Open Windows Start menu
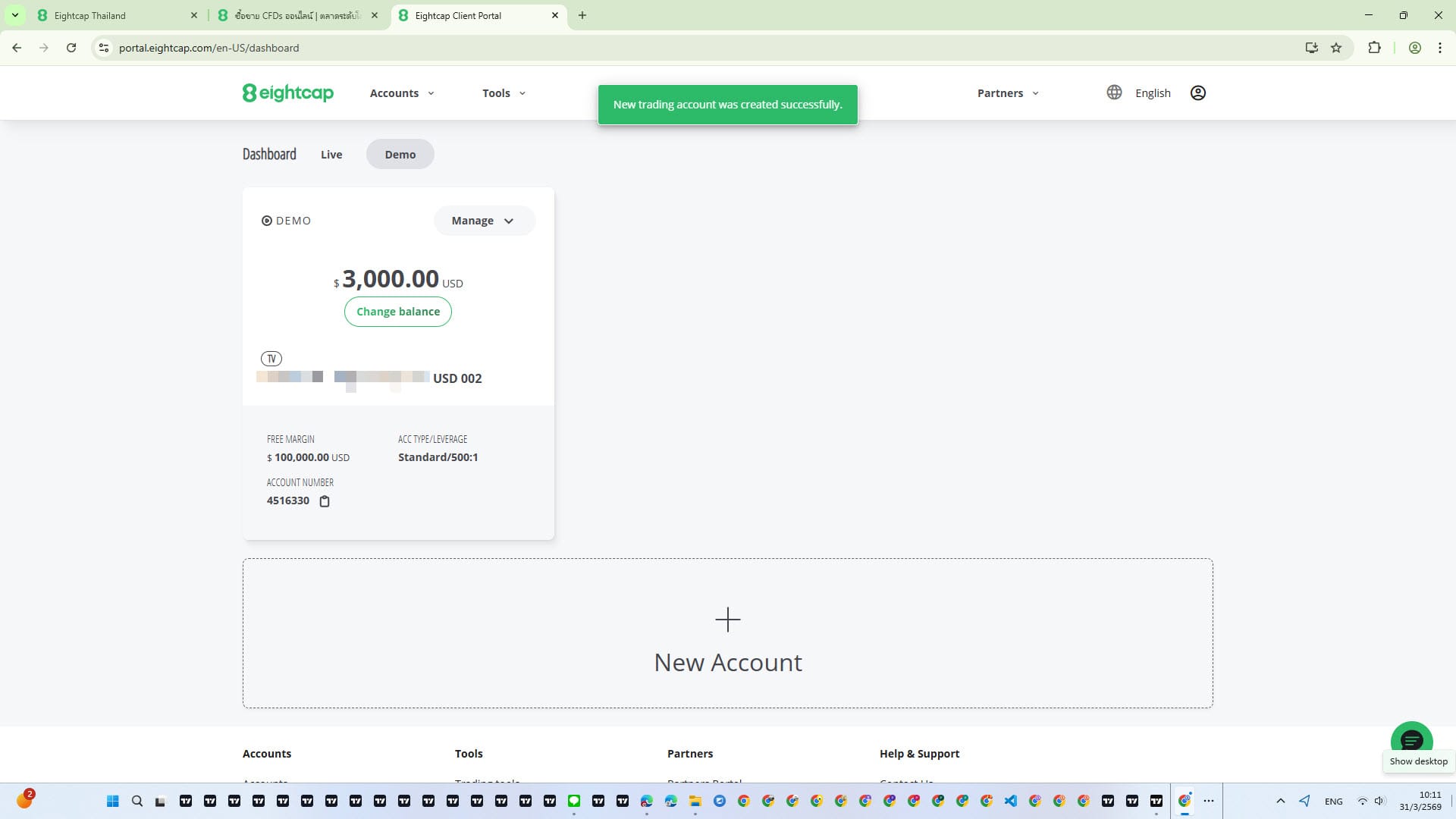 pyautogui.click(x=113, y=801)
